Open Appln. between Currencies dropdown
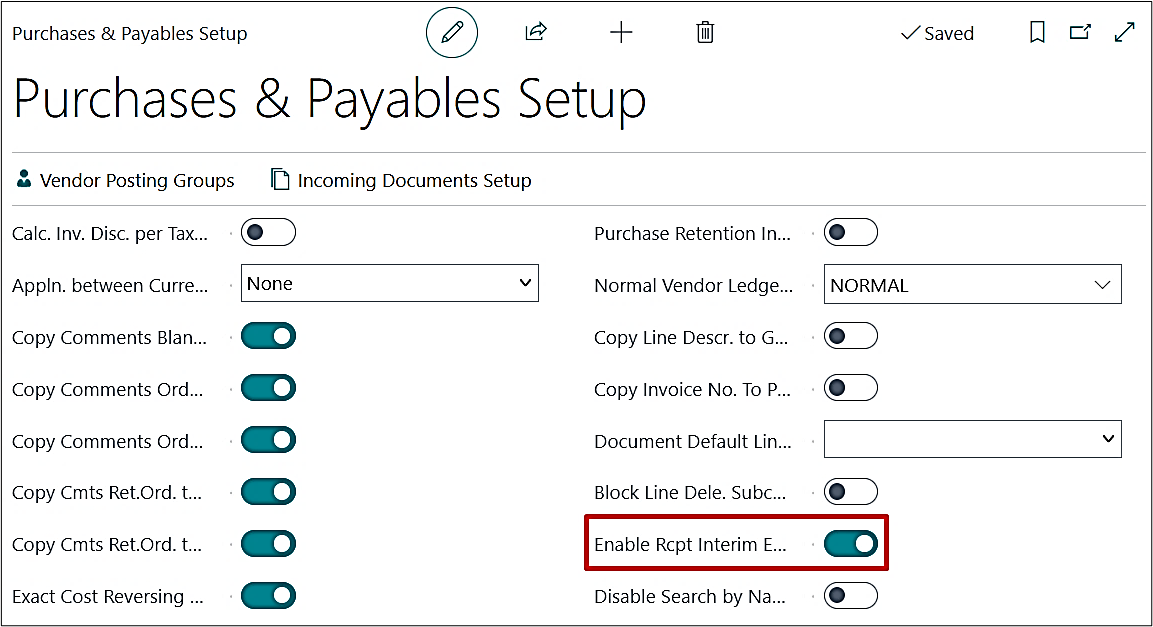Screen dimensions: 1153x627 click(390, 284)
